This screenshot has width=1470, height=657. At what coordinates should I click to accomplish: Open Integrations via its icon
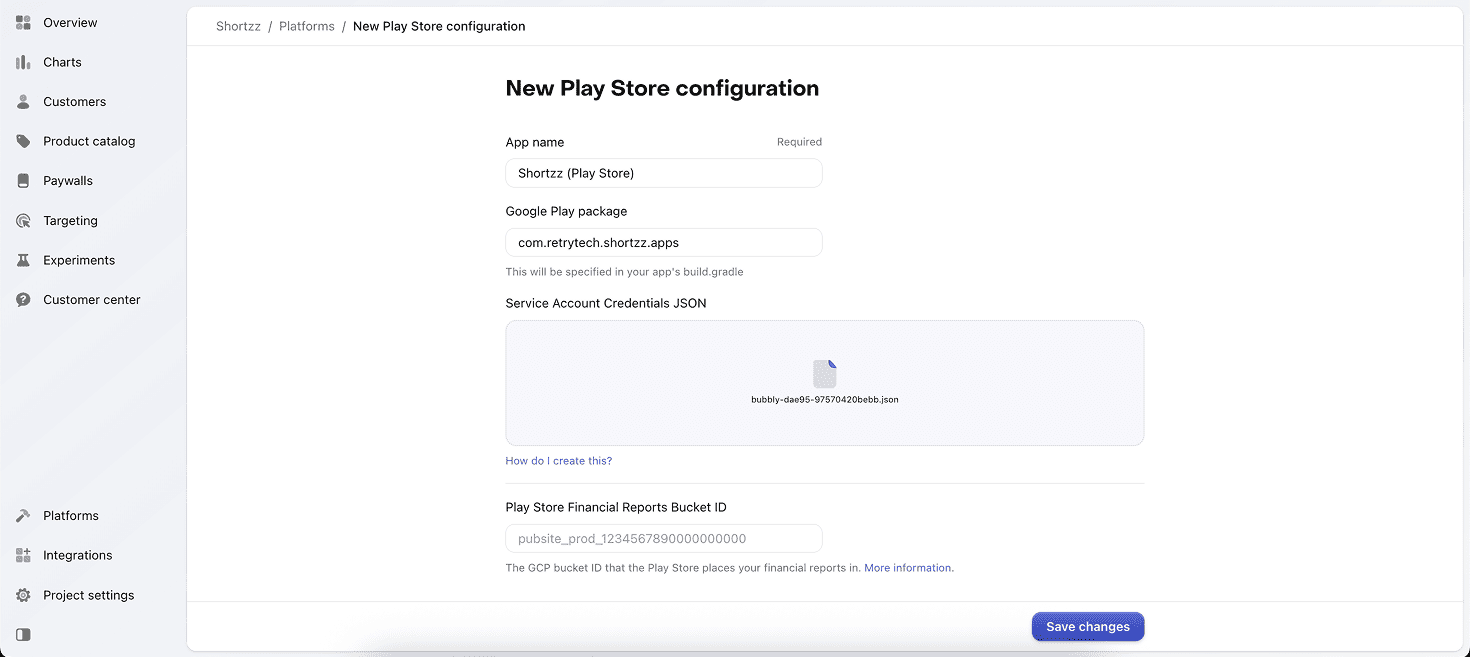tap(23, 555)
